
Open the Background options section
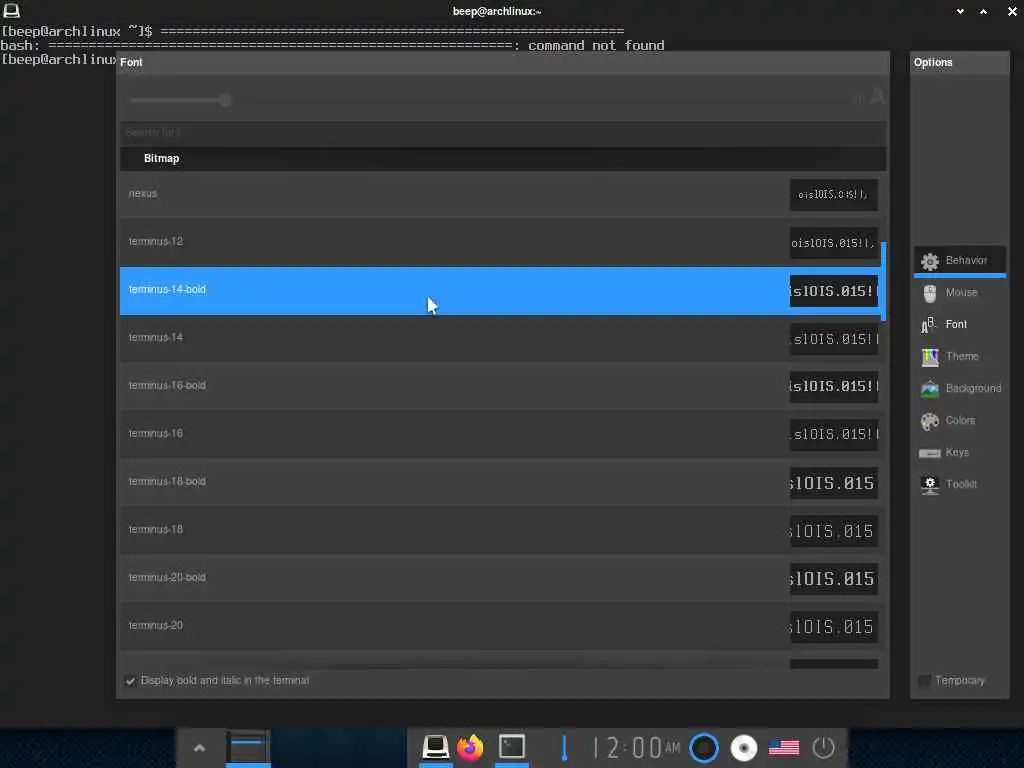[959, 389]
